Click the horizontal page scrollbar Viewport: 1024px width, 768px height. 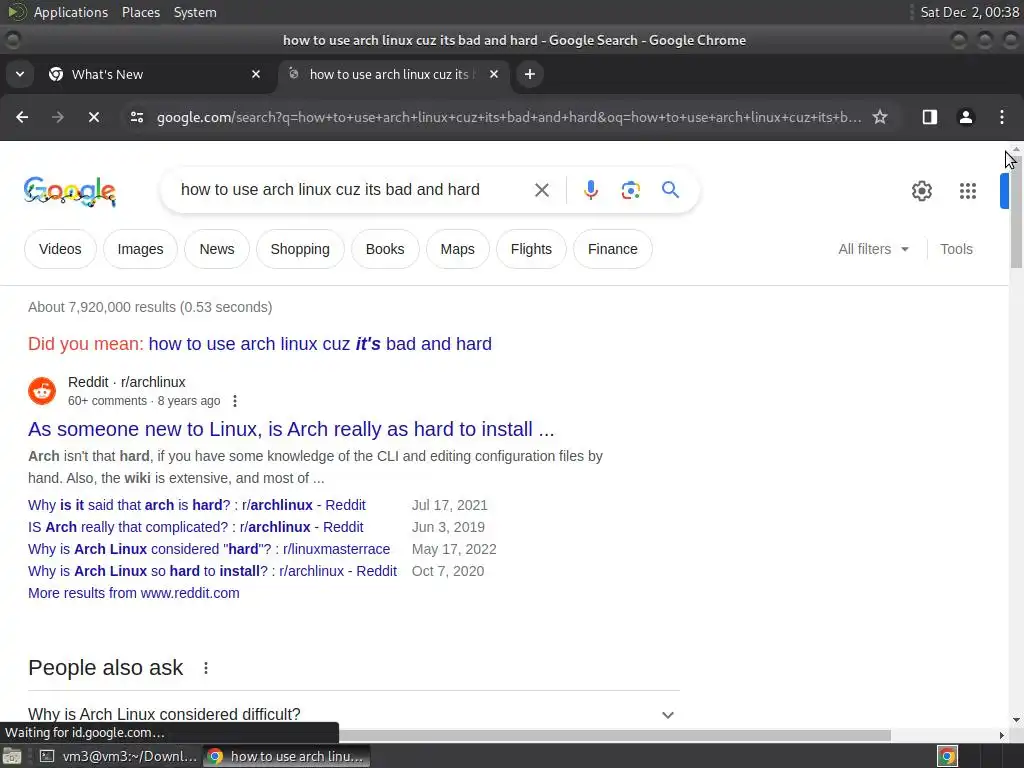(615, 735)
